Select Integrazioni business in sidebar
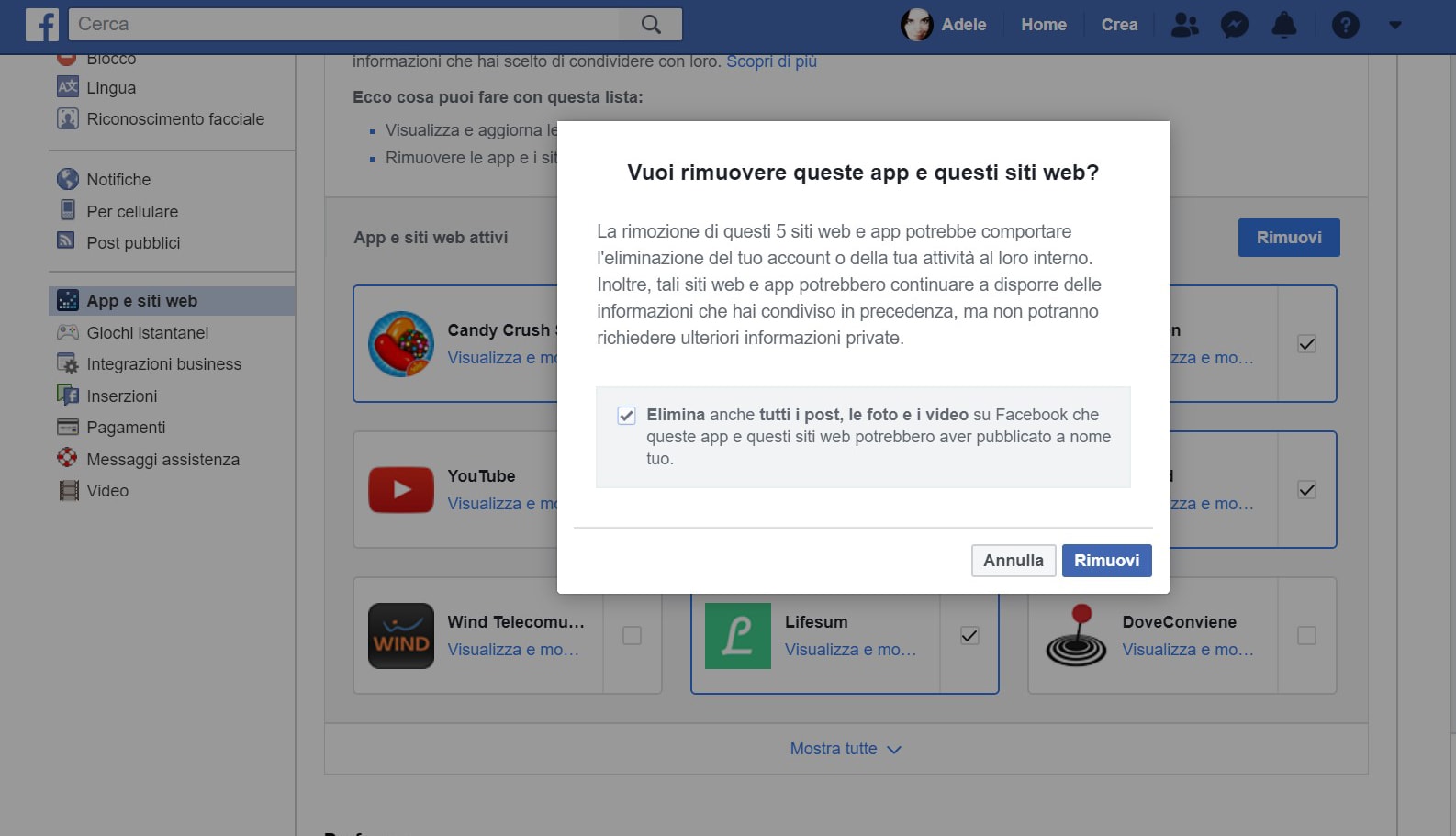1456x836 pixels. point(163,364)
